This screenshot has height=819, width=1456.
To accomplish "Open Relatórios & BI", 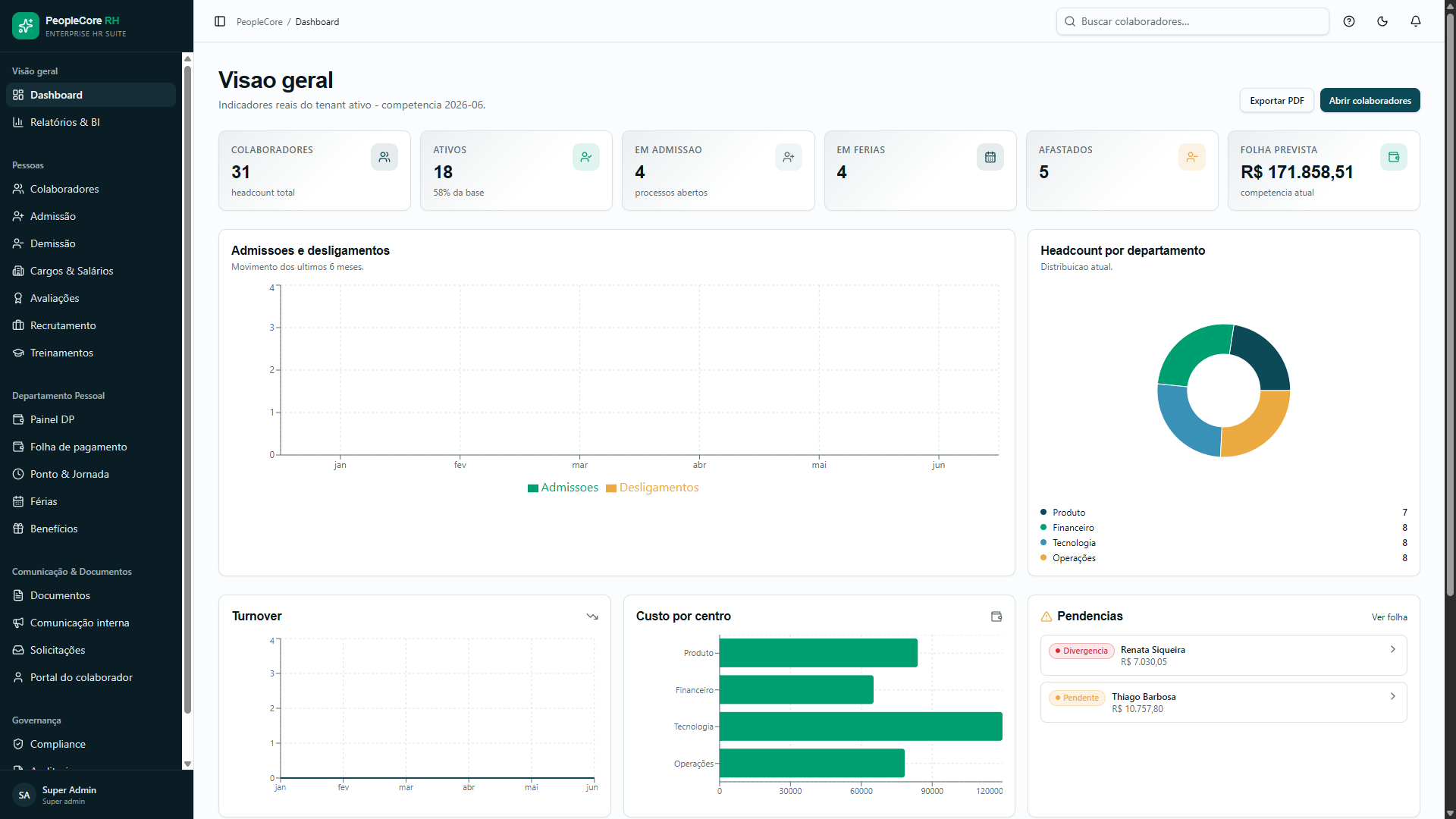I will pos(91,122).
